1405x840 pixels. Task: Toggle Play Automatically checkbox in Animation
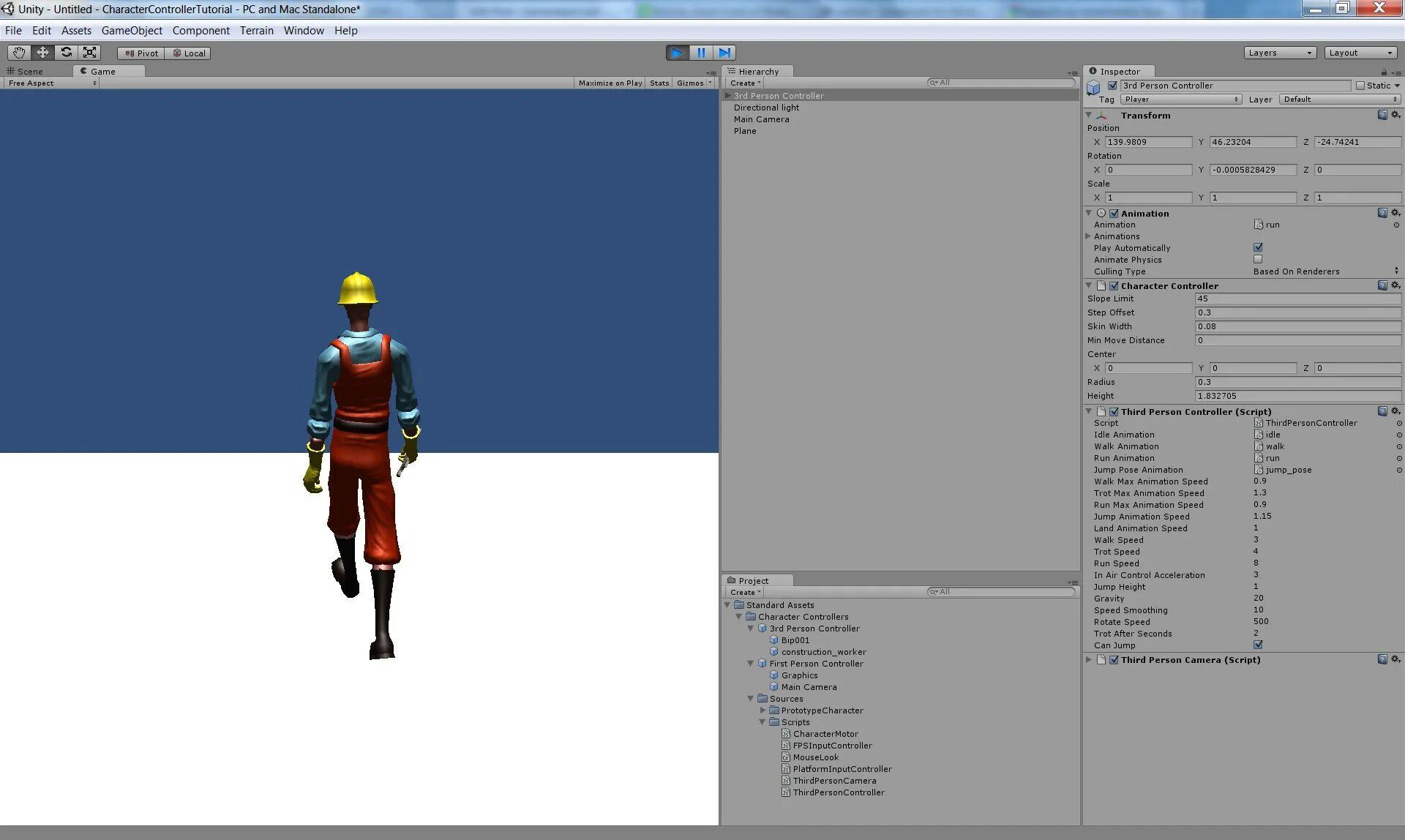pos(1258,247)
